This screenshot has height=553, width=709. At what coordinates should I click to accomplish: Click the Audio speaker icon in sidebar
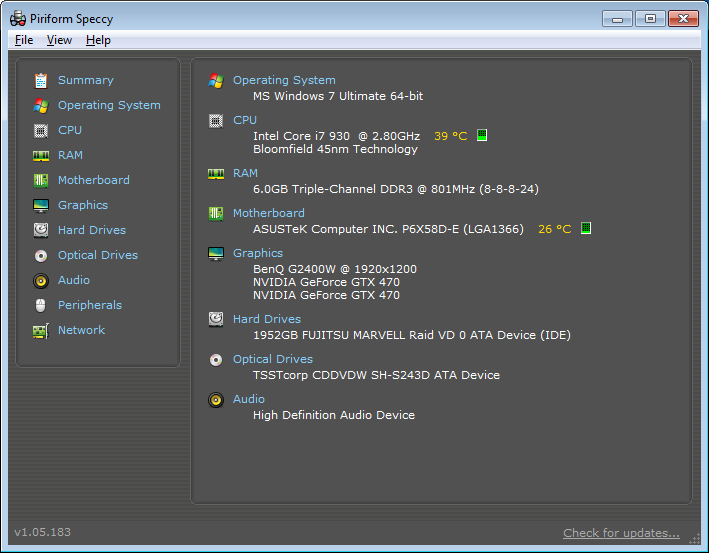point(41,281)
